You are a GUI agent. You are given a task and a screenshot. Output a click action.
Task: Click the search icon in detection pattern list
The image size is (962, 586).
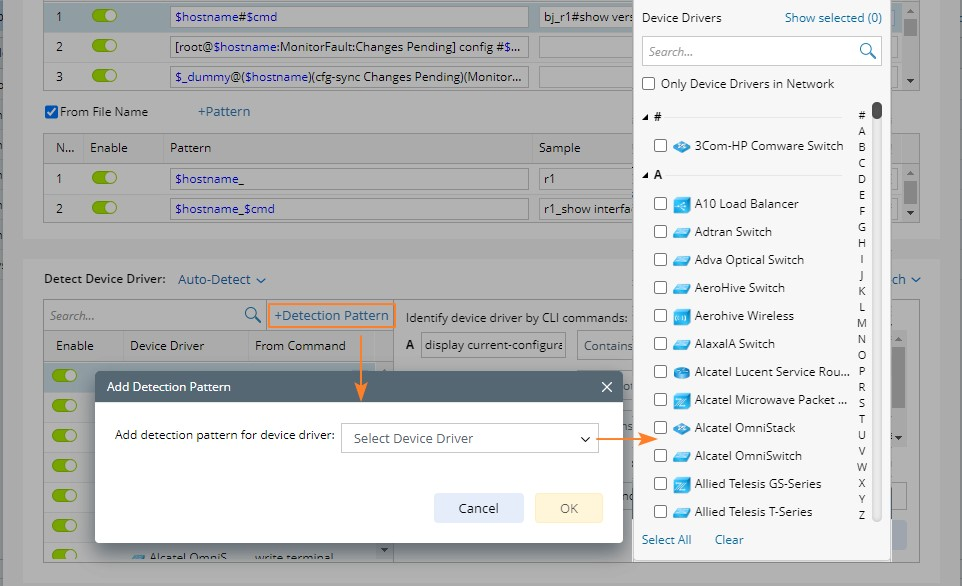click(x=253, y=315)
